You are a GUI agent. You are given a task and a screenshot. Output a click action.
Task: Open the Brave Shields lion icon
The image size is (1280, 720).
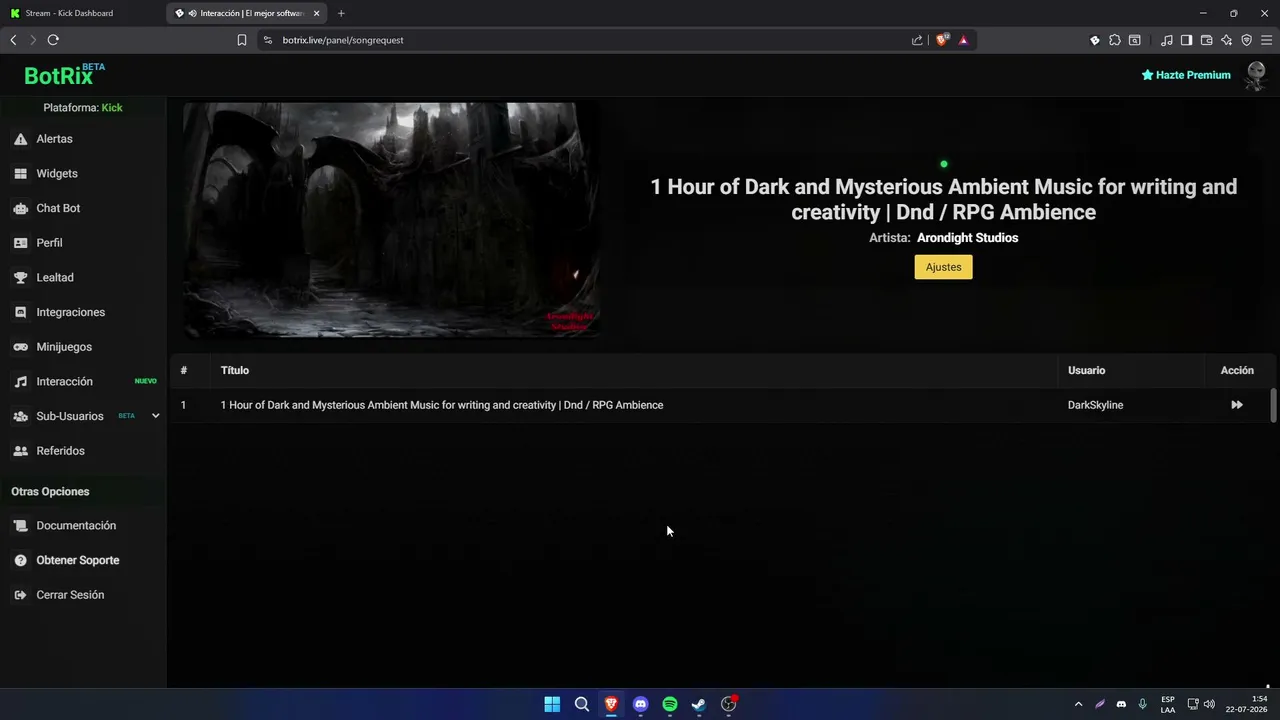pos(941,40)
